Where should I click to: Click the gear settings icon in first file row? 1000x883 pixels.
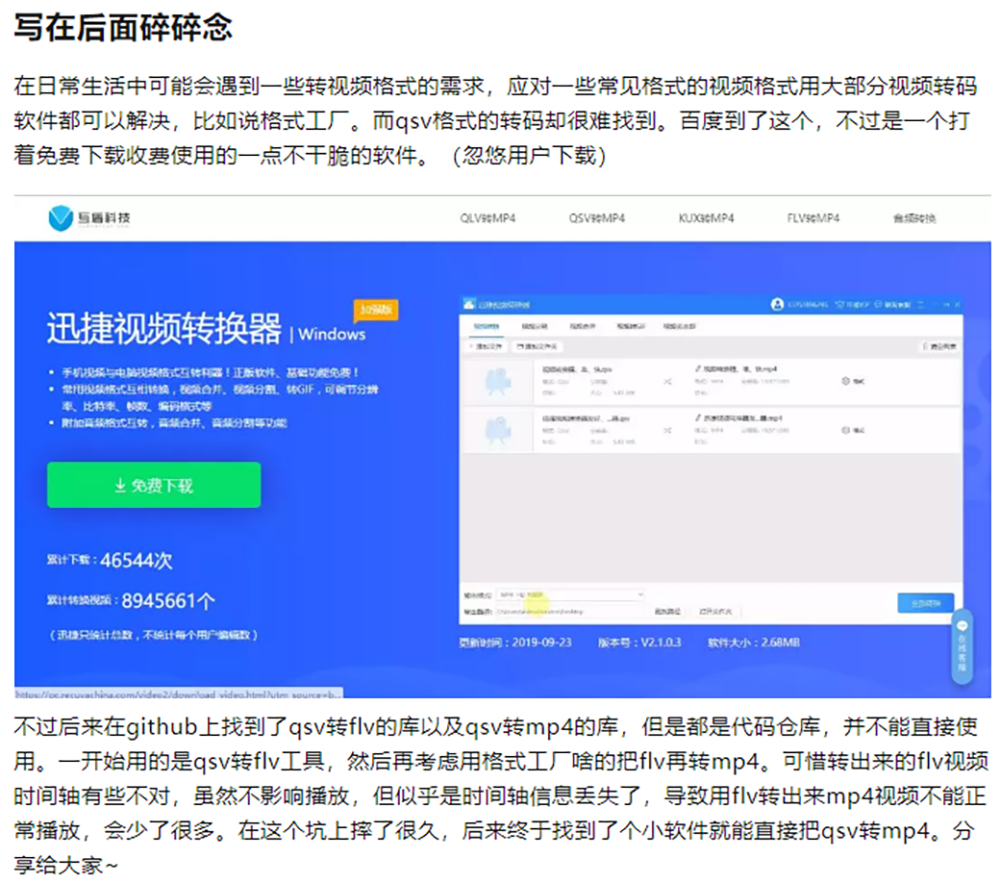(846, 381)
